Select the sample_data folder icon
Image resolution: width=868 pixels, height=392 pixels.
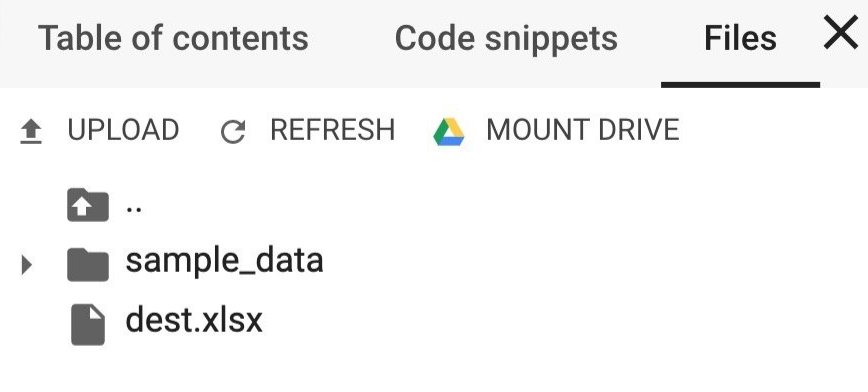(x=87, y=265)
